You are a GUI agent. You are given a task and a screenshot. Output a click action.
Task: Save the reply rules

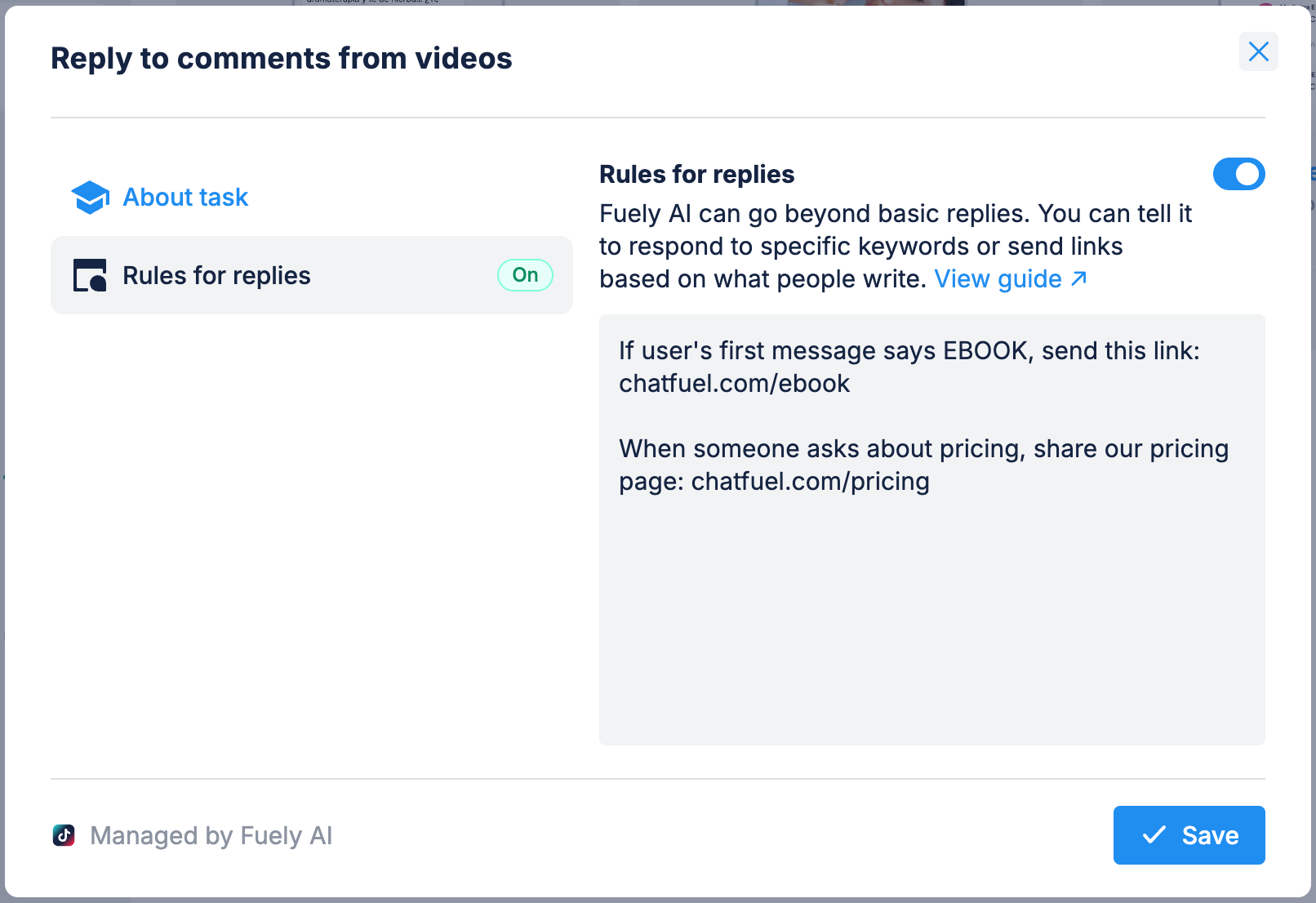(x=1189, y=834)
